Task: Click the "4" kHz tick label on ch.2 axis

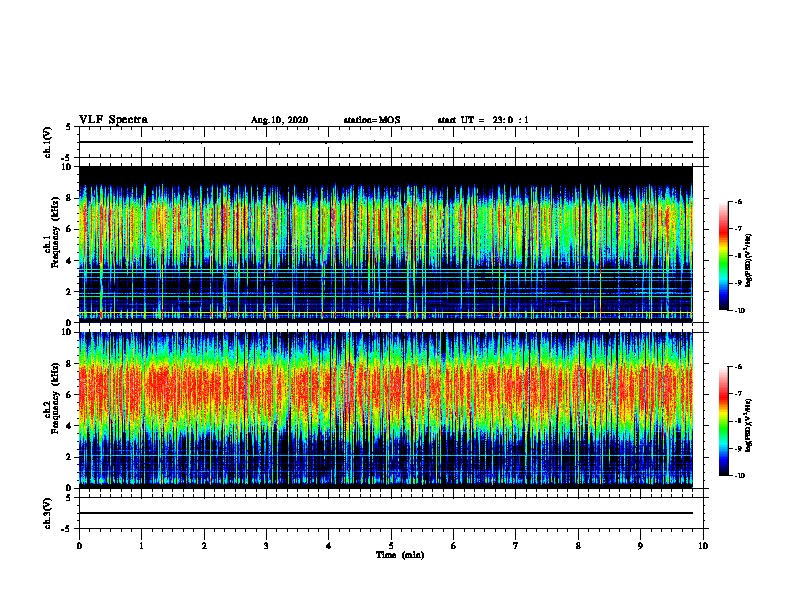Action: pos(69,426)
